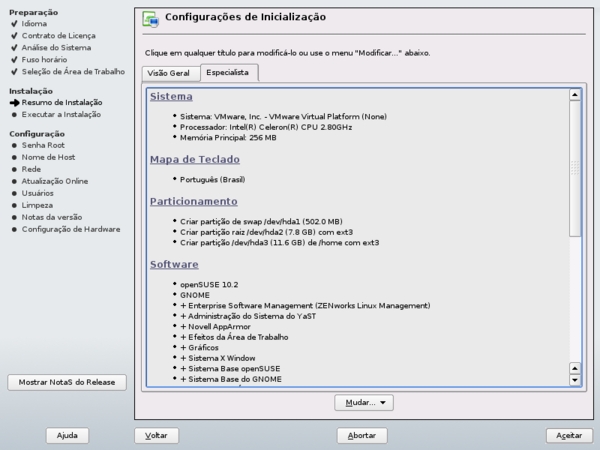Click the checkmark next to Contrato de Licença

click(x=14, y=36)
